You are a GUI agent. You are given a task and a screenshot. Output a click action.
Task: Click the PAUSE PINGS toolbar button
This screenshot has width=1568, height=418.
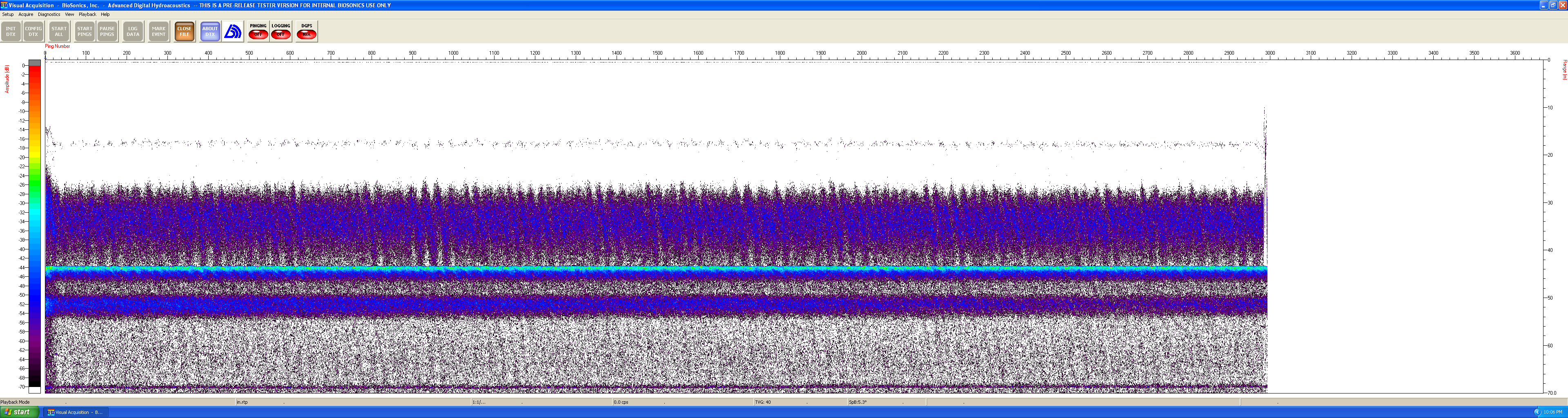click(x=107, y=32)
